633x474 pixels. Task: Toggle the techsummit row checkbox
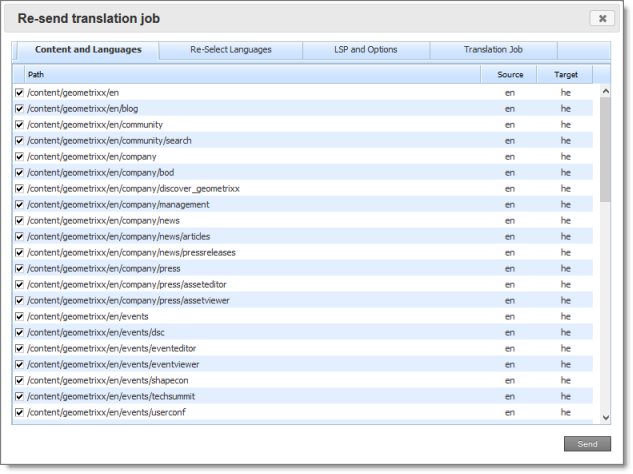(19, 396)
